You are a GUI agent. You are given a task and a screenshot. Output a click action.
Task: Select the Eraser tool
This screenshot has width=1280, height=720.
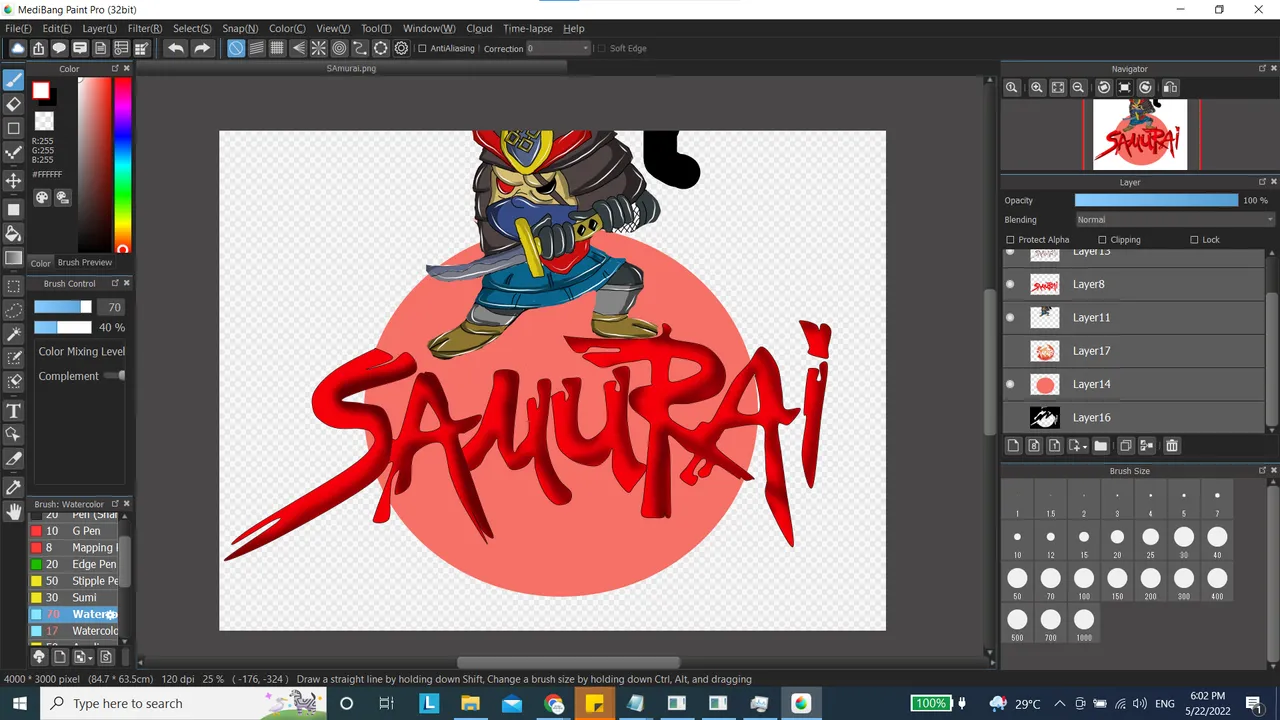coord(14,104)
